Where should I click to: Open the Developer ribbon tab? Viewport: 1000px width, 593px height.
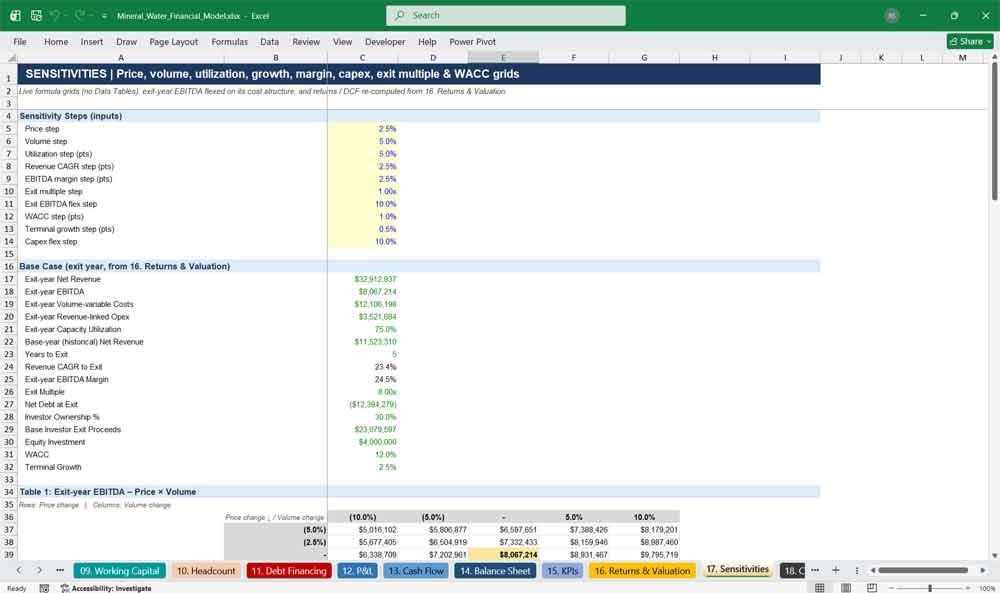coord(385,41)
